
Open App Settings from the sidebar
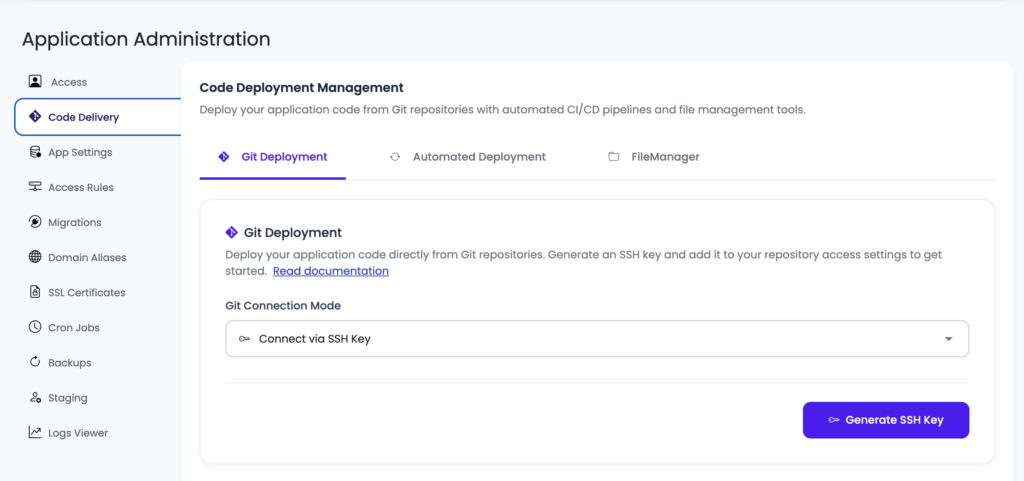(x=80, y=152)
